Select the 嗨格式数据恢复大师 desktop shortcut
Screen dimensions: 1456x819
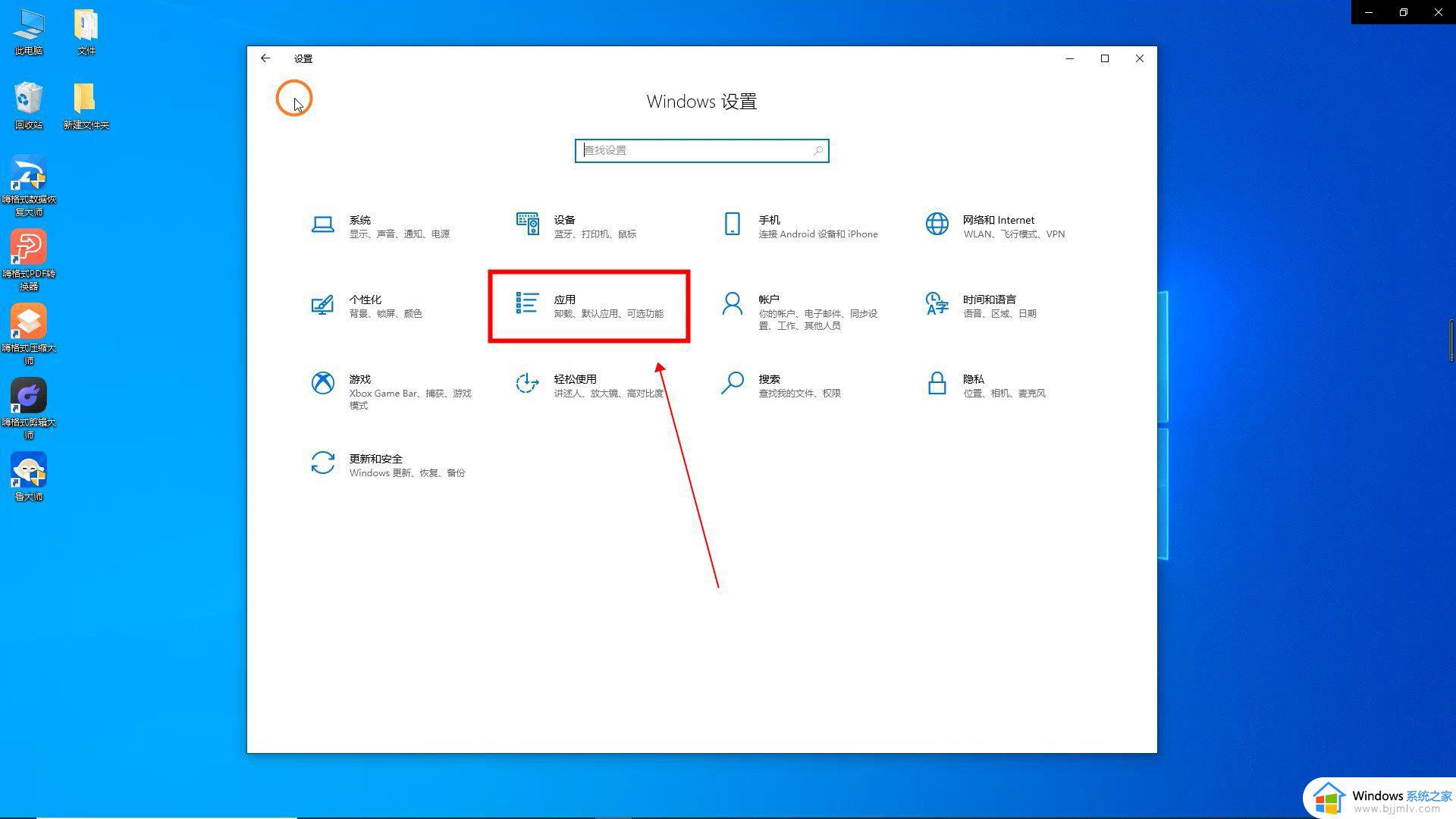[x=29, y=186]
